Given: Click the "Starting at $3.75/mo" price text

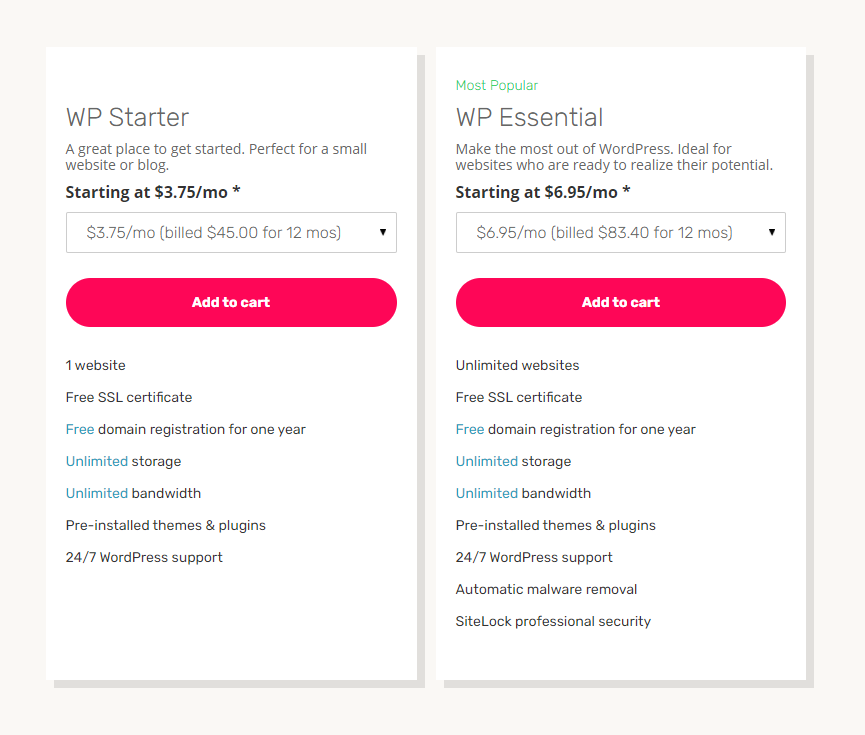Looking at the screenshot, I should pyautogui.click(x=153, y=192).
